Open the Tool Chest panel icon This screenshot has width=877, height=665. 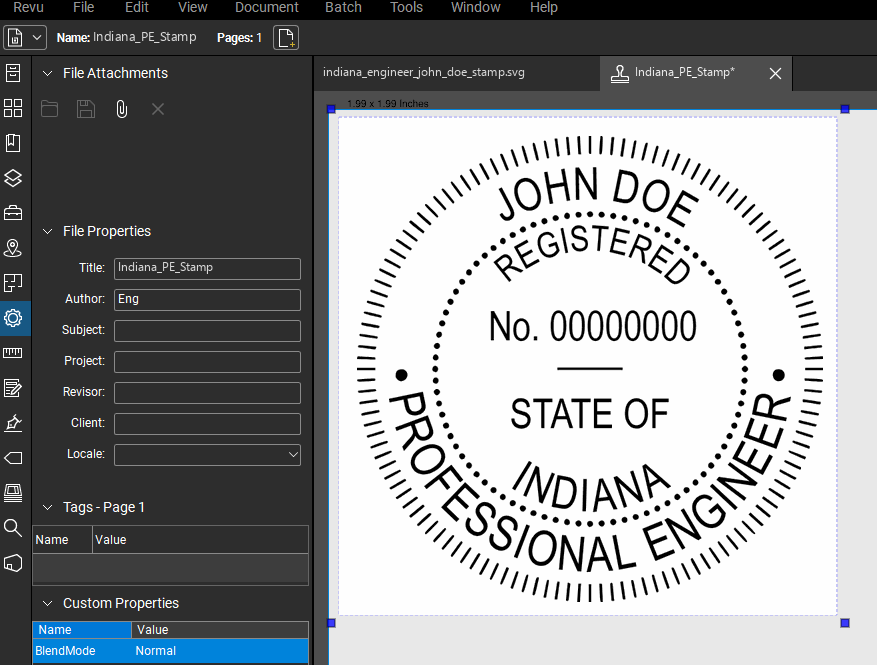13,213
